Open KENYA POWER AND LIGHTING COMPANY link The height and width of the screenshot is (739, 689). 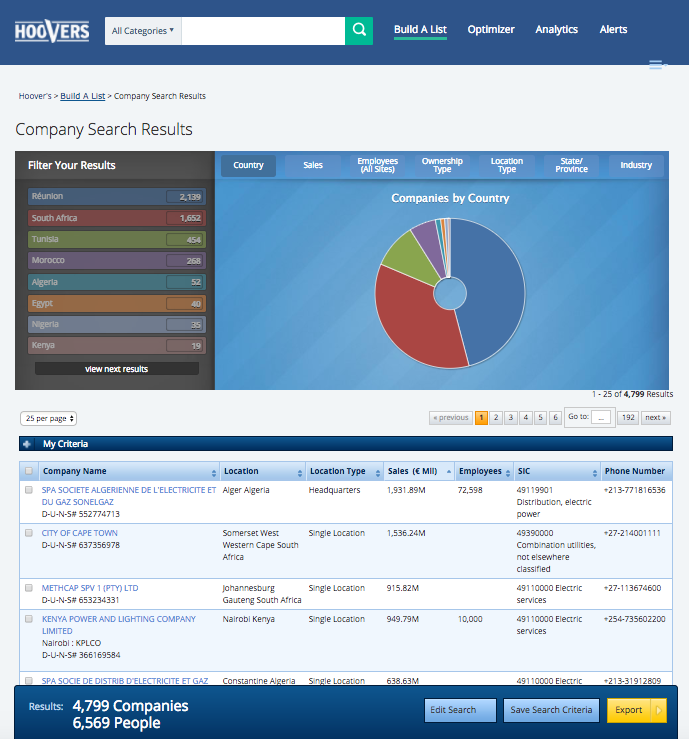(x=119, y=624)
